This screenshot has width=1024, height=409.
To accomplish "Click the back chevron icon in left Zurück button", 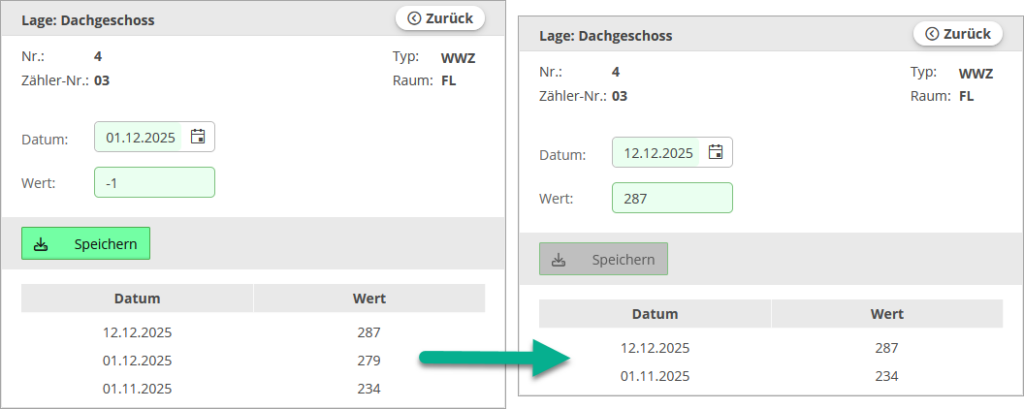I will click(x=414, y=18).
